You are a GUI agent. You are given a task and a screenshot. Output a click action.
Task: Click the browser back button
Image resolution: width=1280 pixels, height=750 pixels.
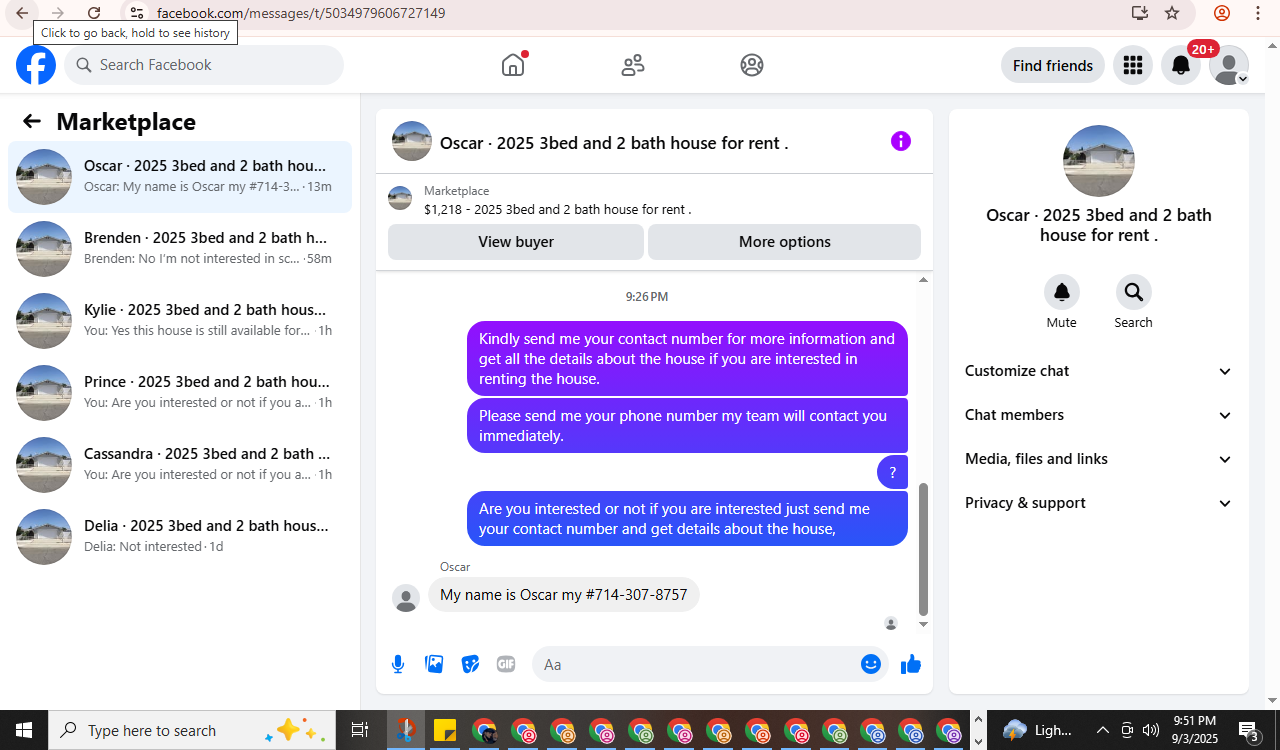tap(22, 13)
